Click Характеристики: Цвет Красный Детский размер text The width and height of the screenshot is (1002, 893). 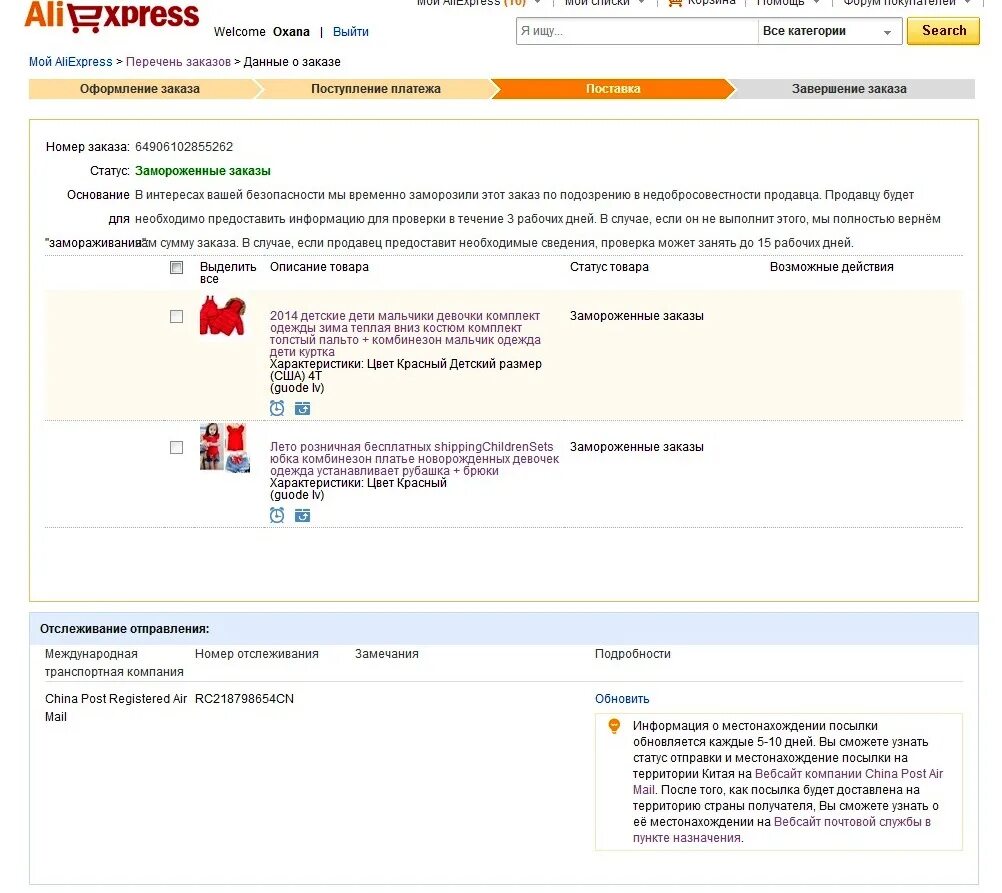click(x=406, y=369)
